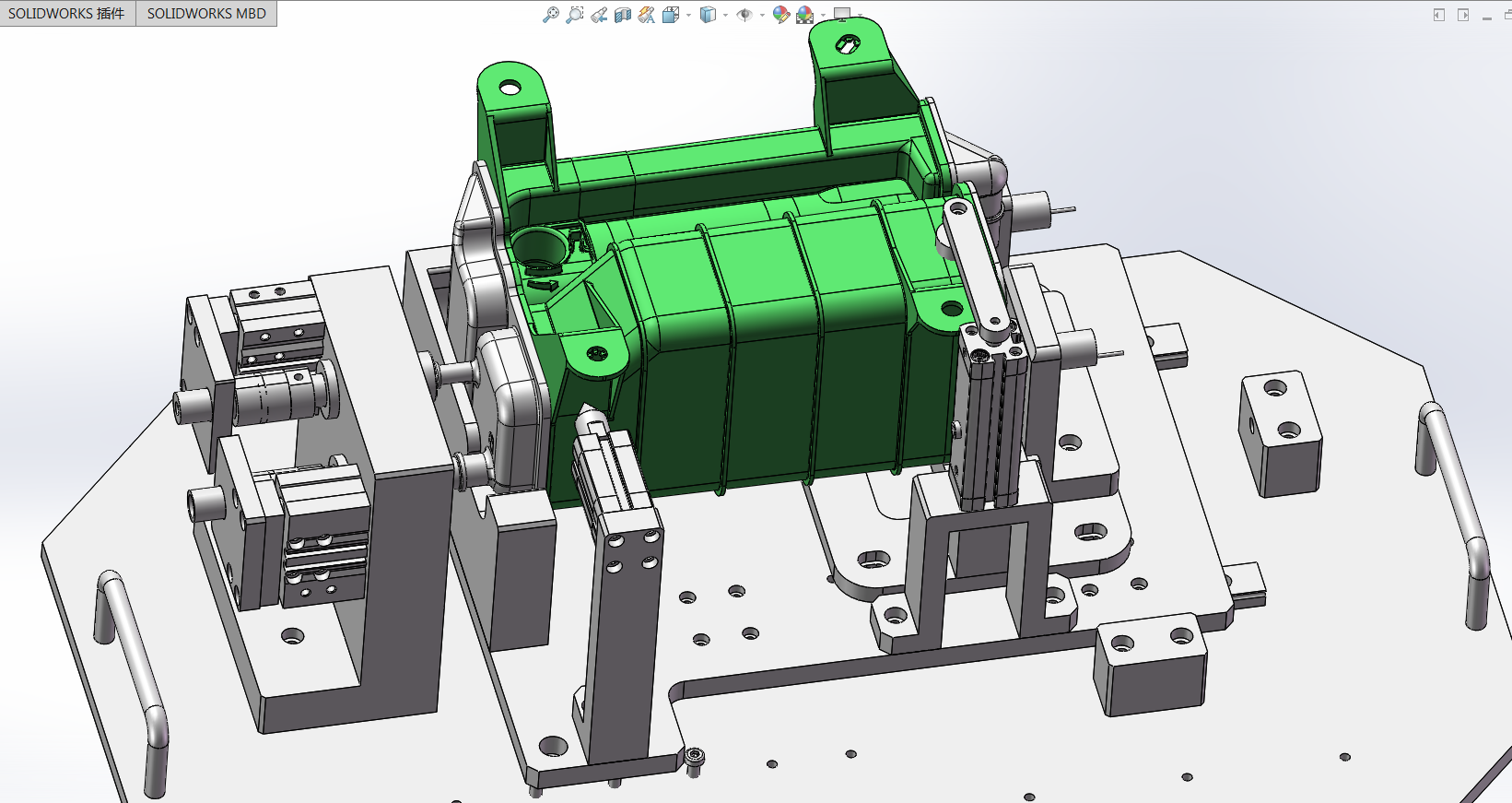Open the SOLIDWORKS 插件 tab
Image resolution: width=1512 pixels, height=803 pixels.
click(x=67, y=14)
